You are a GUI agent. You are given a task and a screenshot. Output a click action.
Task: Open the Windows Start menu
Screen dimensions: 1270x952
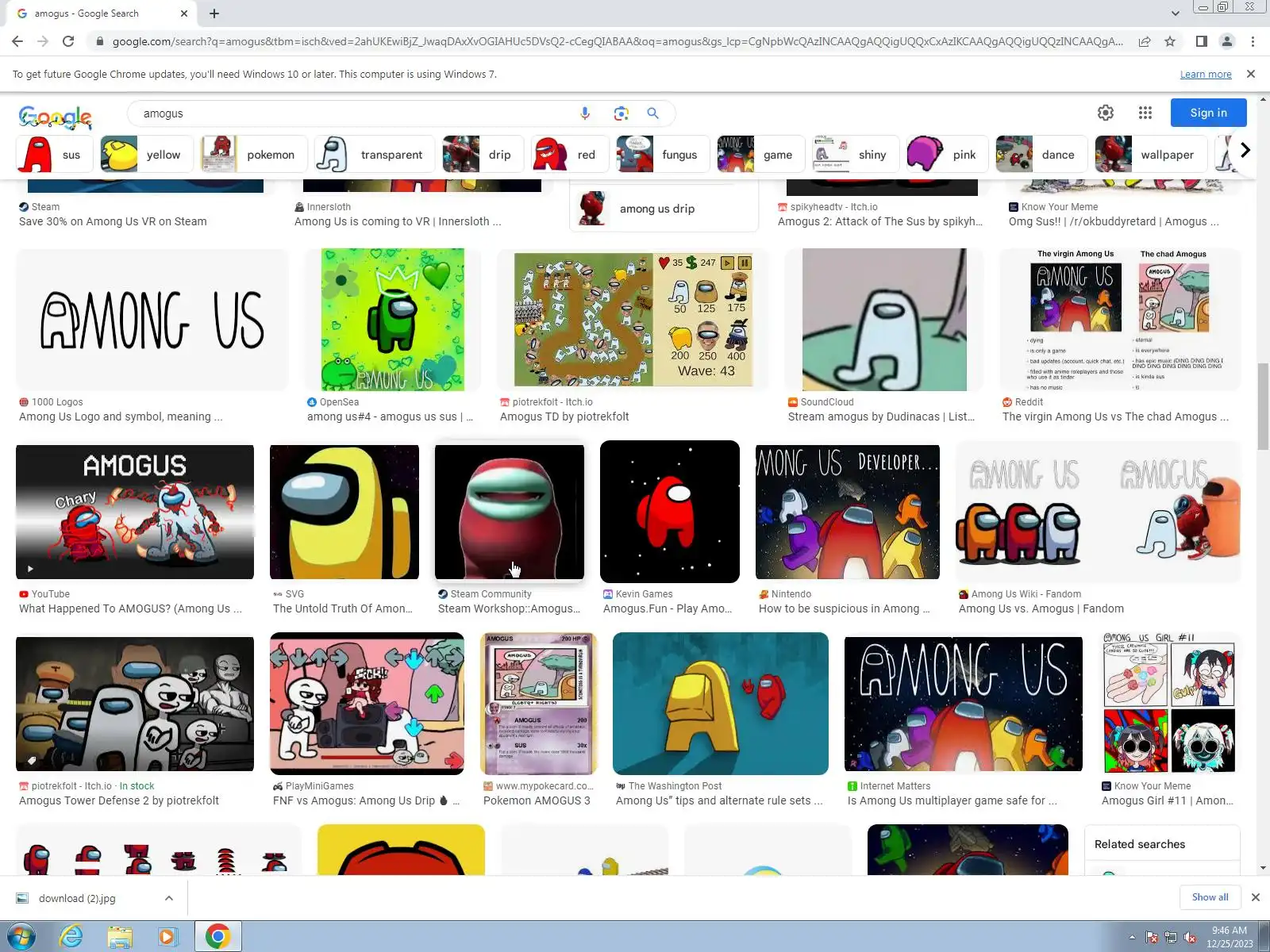pyautogui.click(x=21, y=937)
